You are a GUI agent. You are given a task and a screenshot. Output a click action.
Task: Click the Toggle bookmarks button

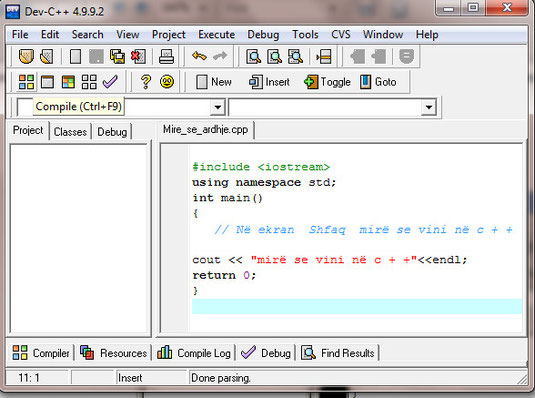(x=327, y=82)
